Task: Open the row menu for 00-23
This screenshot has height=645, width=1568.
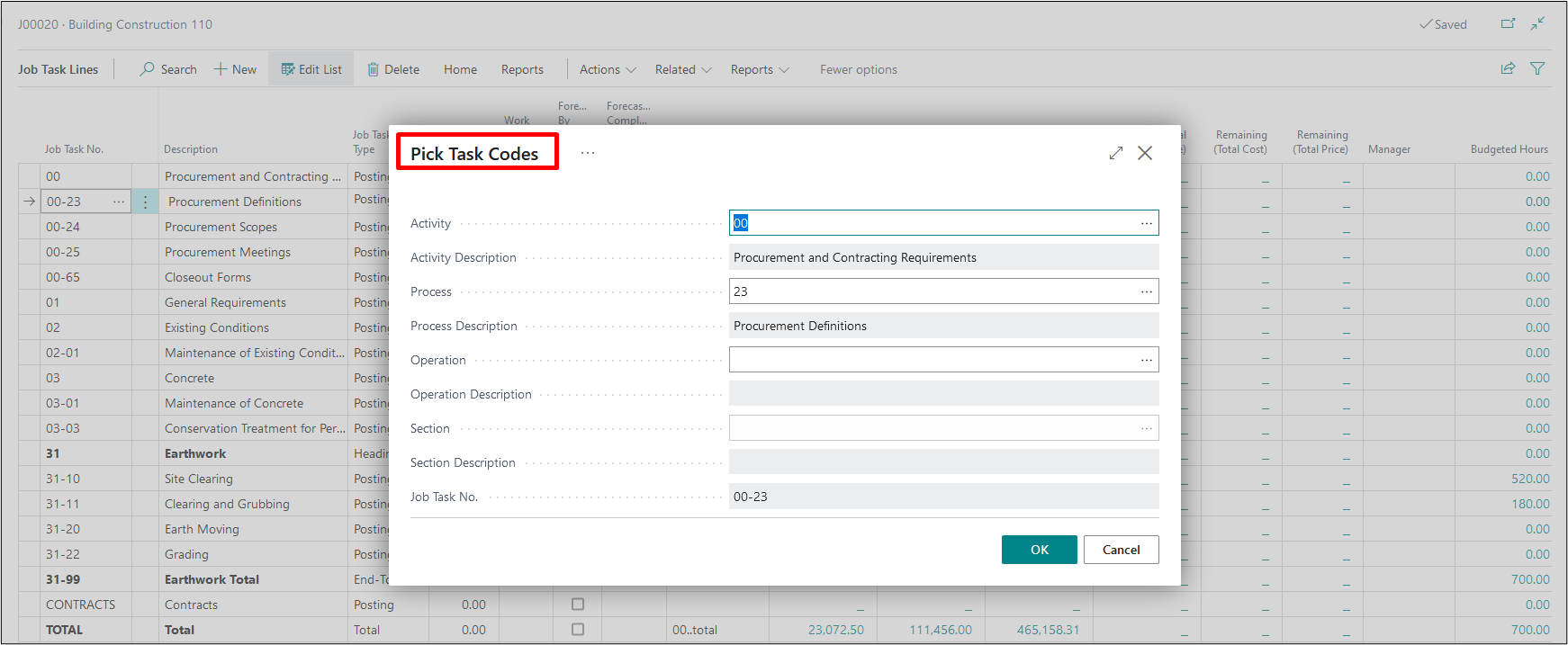Action: pos(145,202)
